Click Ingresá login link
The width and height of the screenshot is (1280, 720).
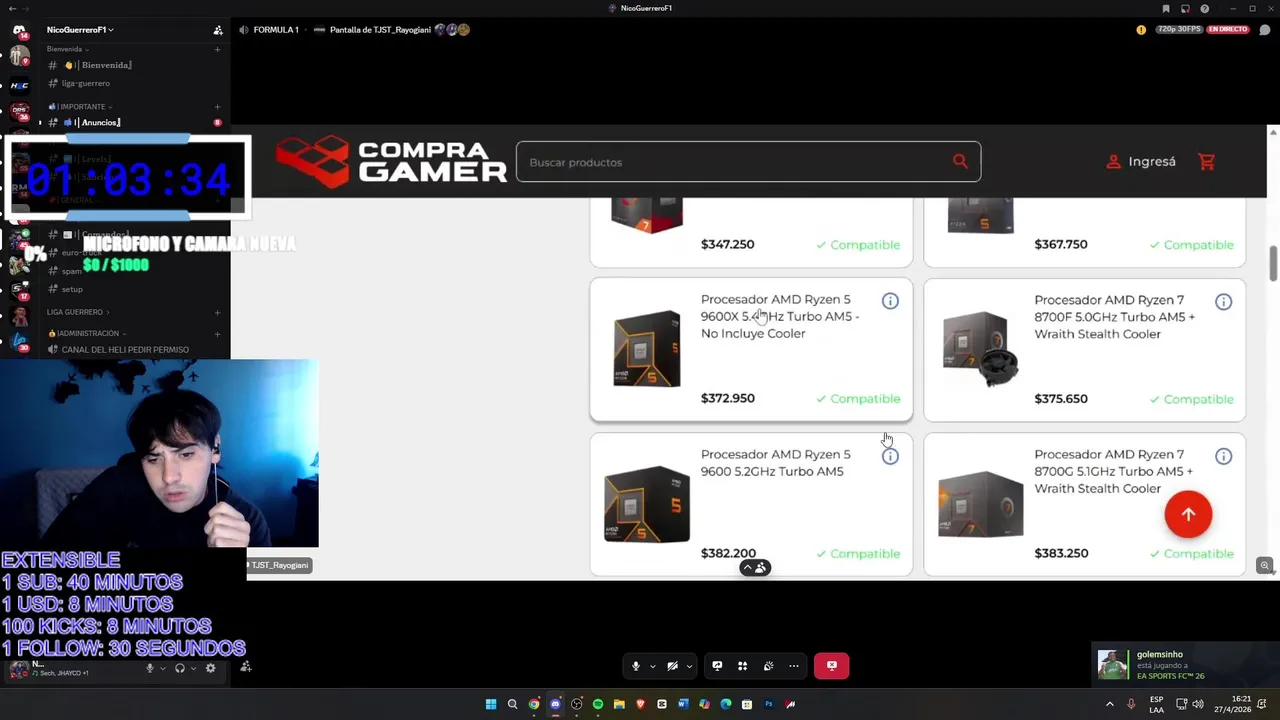(x=1141, y=162)
